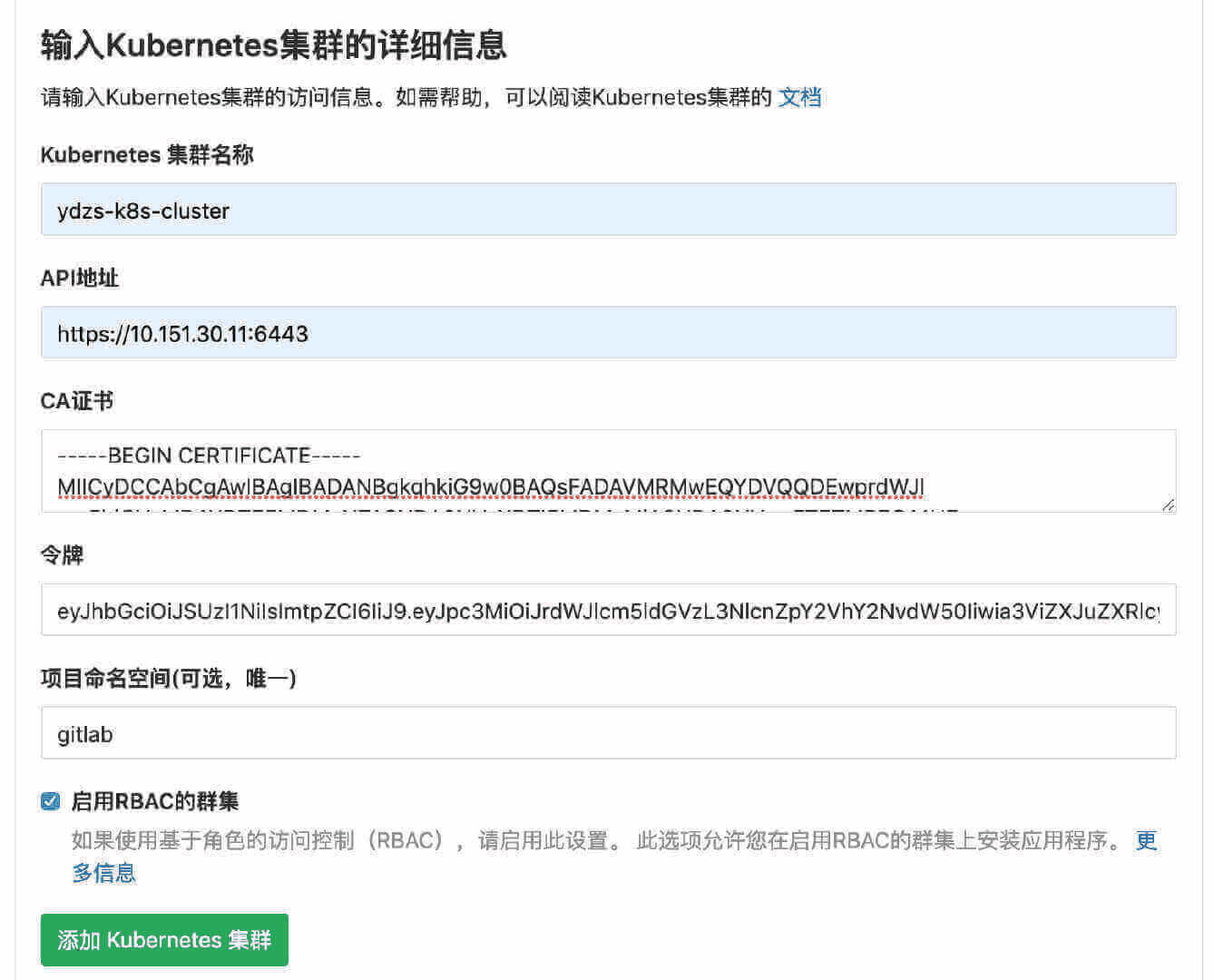1214x980 pixels.
Task: Click inside the CA证书 textarea
Action: [608, 471]
